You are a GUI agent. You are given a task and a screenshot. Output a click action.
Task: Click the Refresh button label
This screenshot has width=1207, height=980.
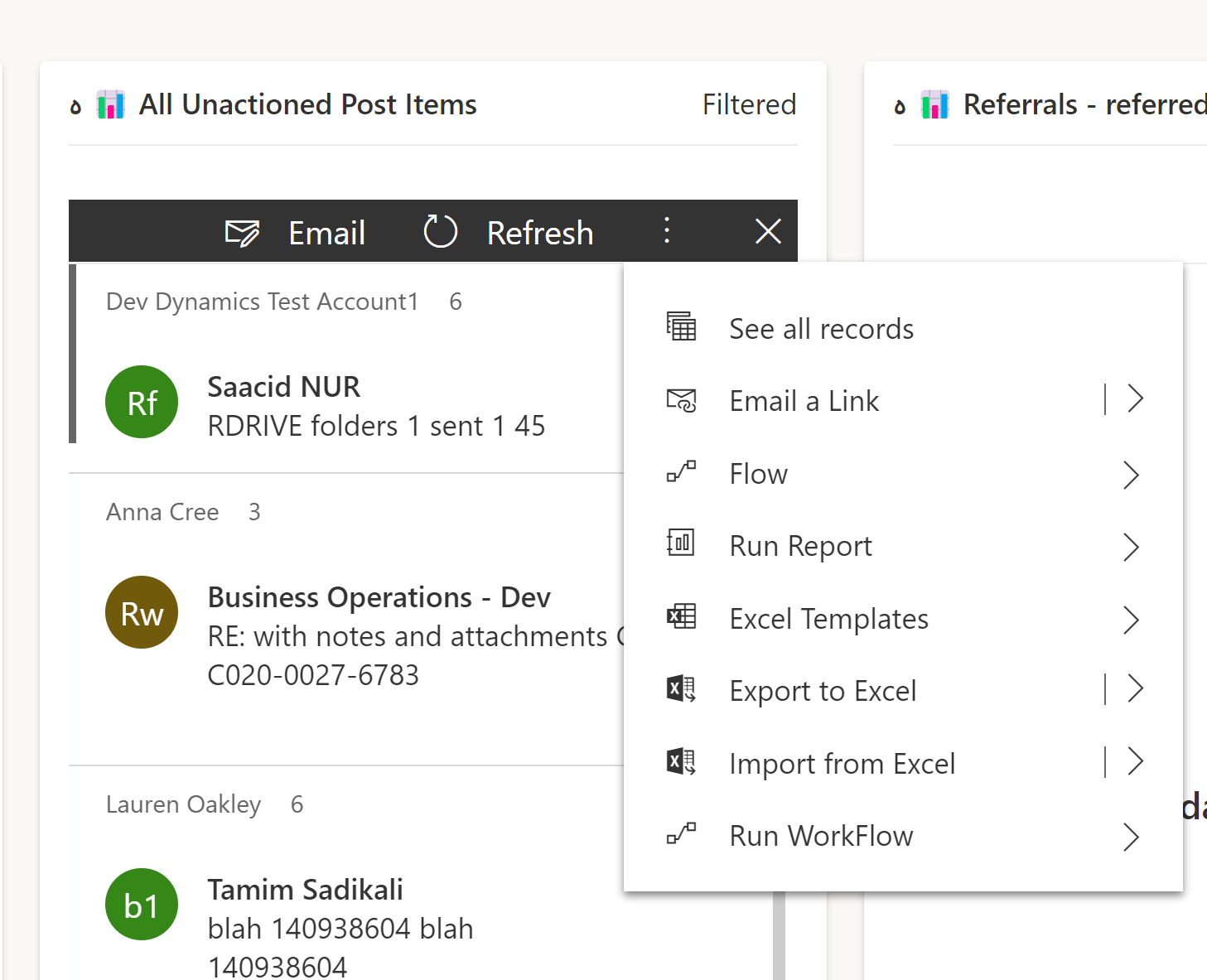540,234
